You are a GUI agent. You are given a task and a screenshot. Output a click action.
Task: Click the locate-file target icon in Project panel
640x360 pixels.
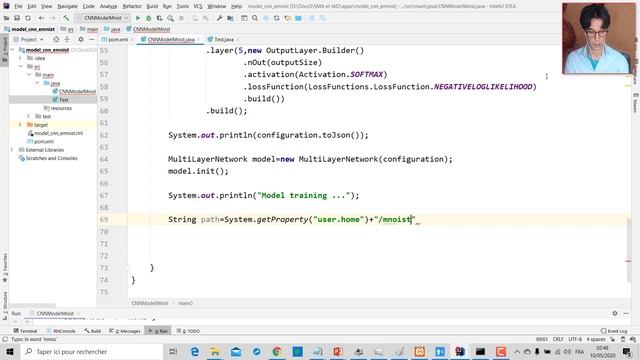pos(56,40)
